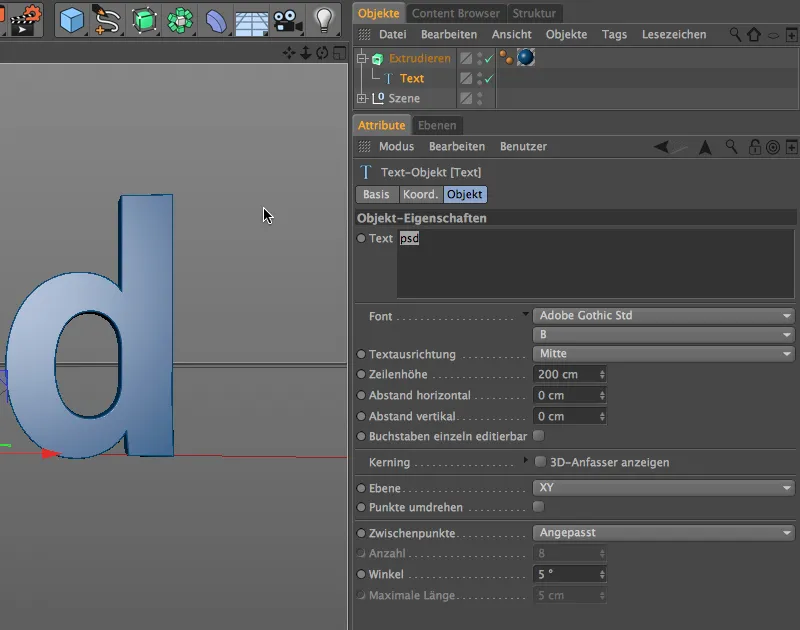
Task: Click the Object Manager home icon
Action: click(x=754, y=35)
